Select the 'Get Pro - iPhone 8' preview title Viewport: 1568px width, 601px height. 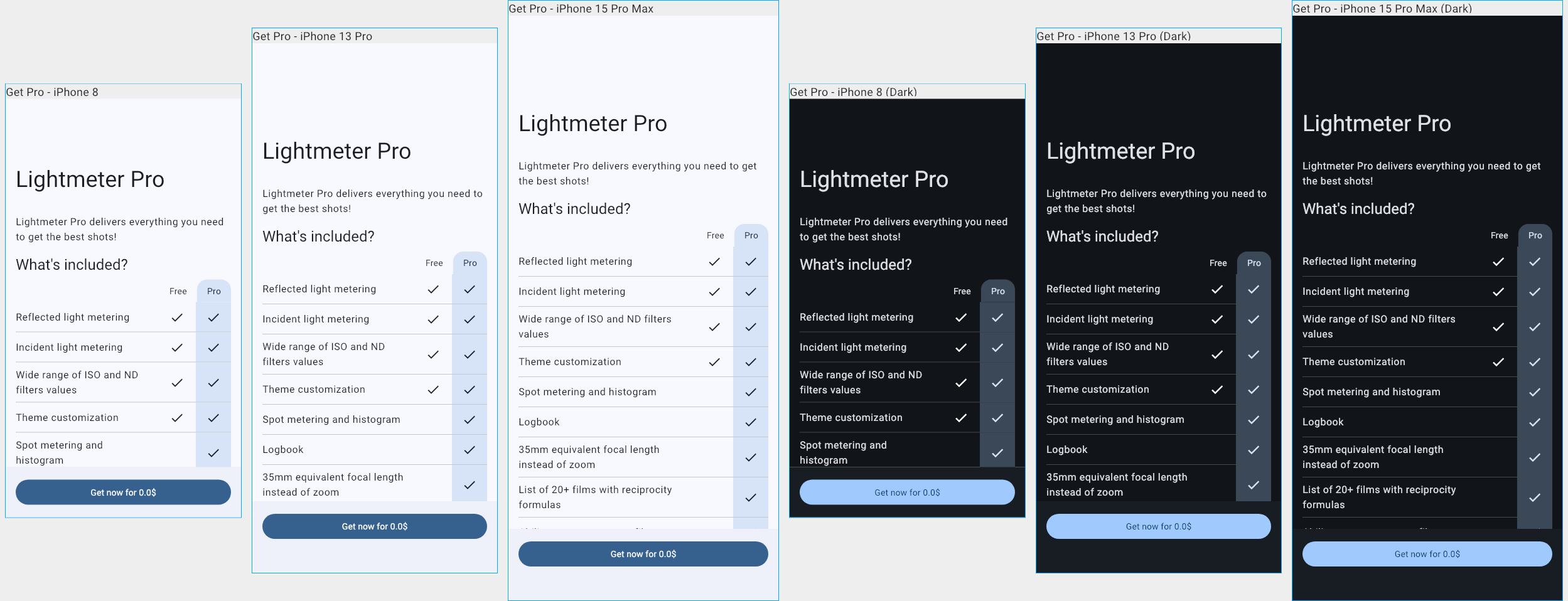pyautogui.click(x=52, y=92)
